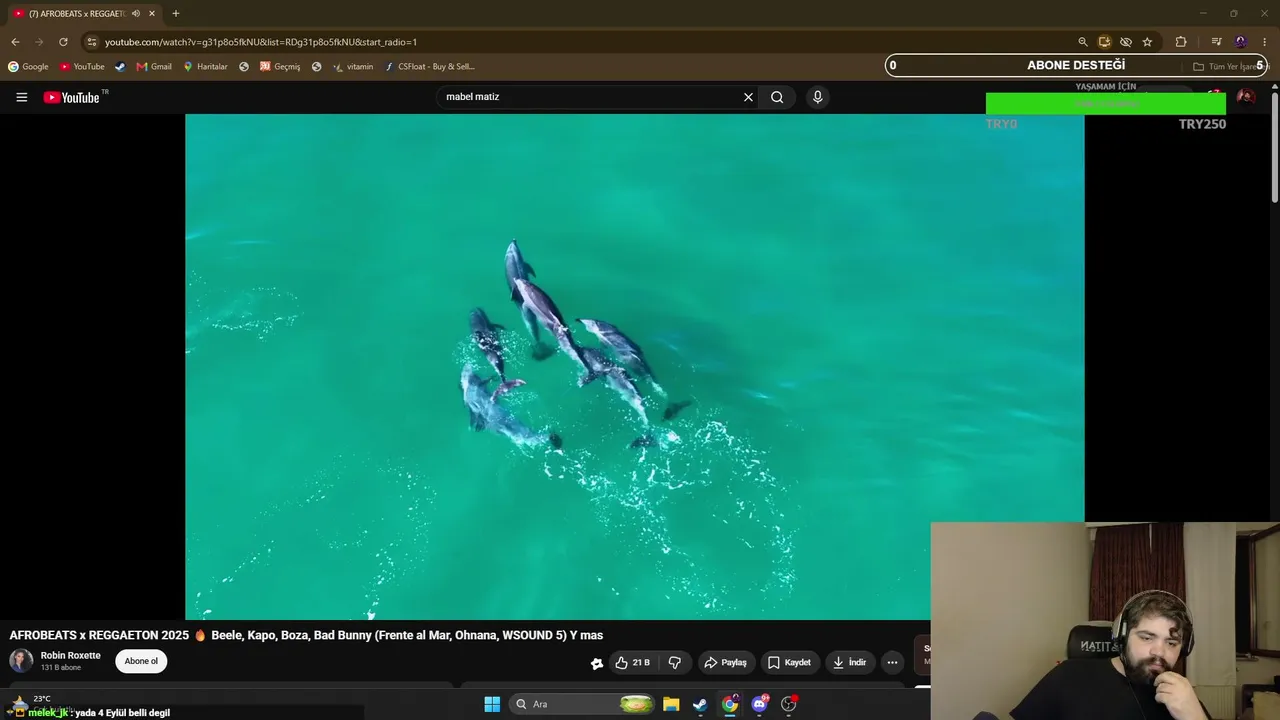This screenshot has height=720, width=1280.
Task: Open File Explorer from the taskbar
Action: click(671, 704)
